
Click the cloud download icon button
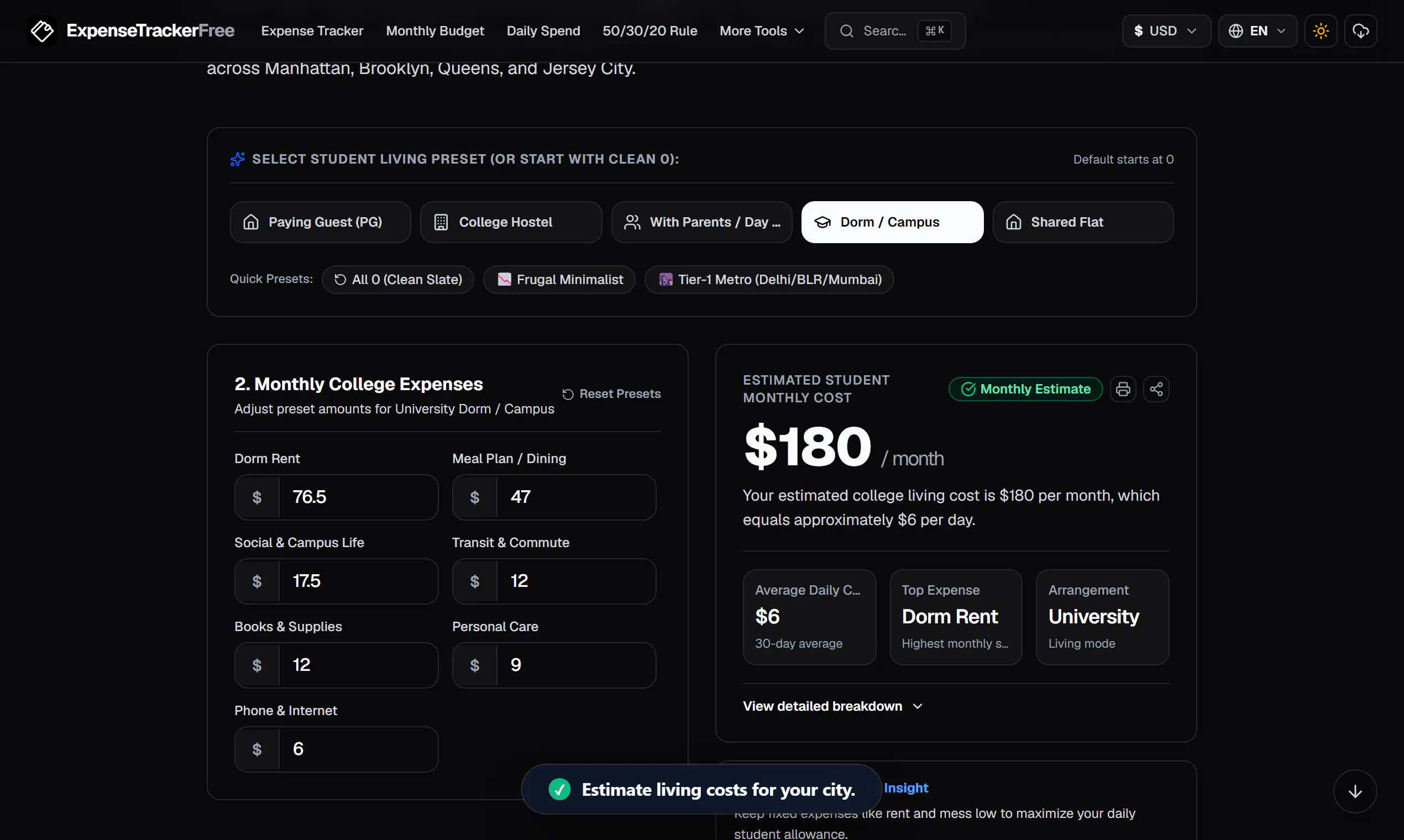point(1360,30)
